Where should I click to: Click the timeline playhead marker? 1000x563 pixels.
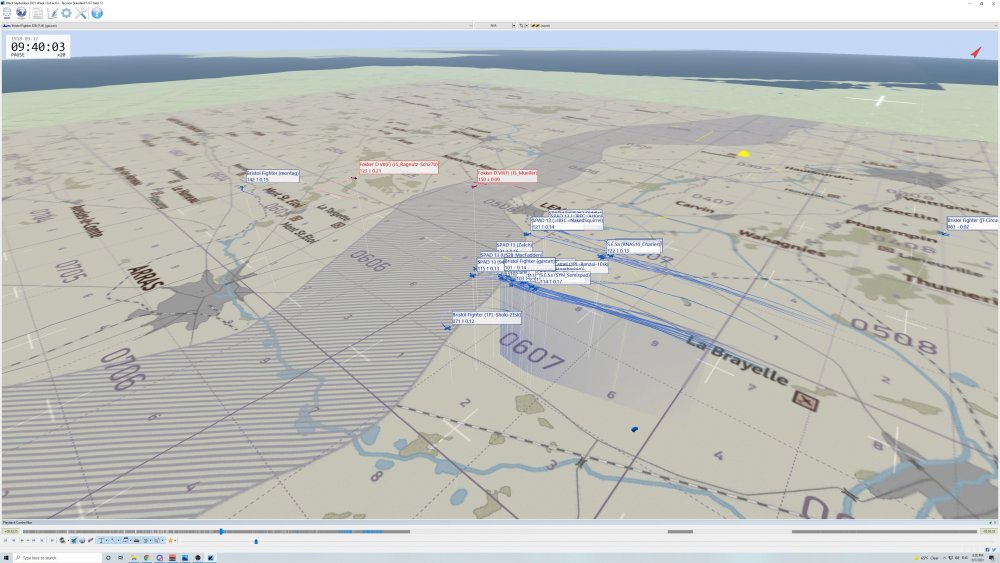(x=221, y=530)
